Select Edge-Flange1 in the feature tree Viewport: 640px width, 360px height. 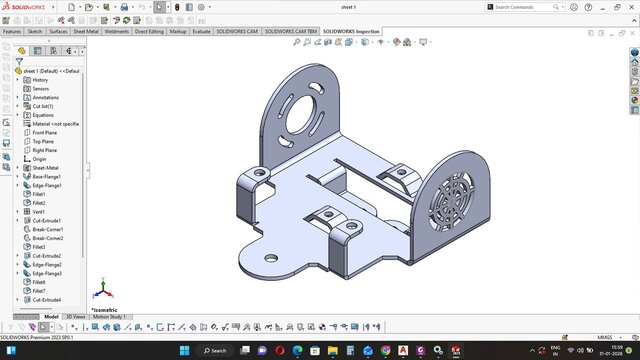pos(47,185)
